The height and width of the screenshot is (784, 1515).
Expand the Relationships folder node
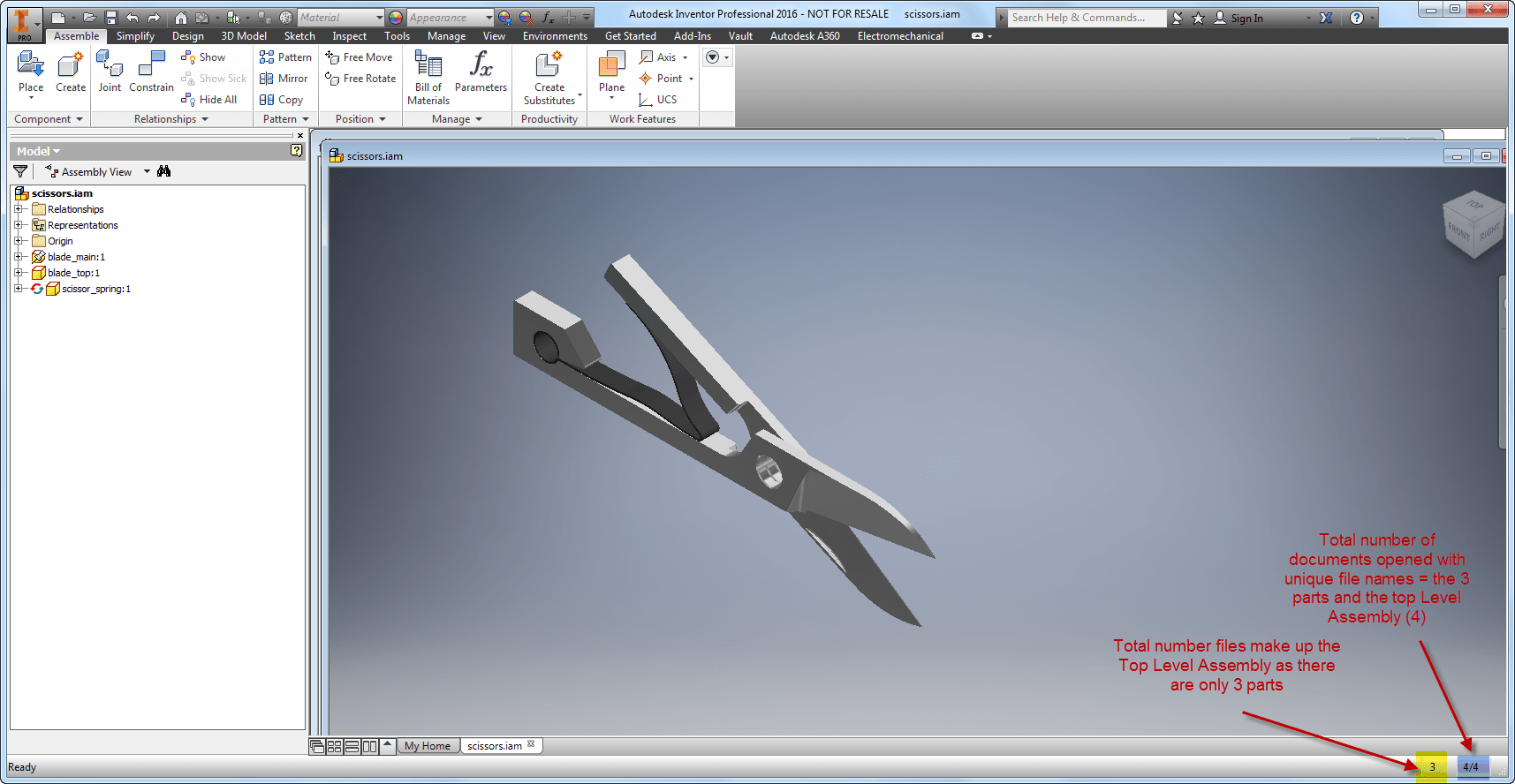(19, 209)
